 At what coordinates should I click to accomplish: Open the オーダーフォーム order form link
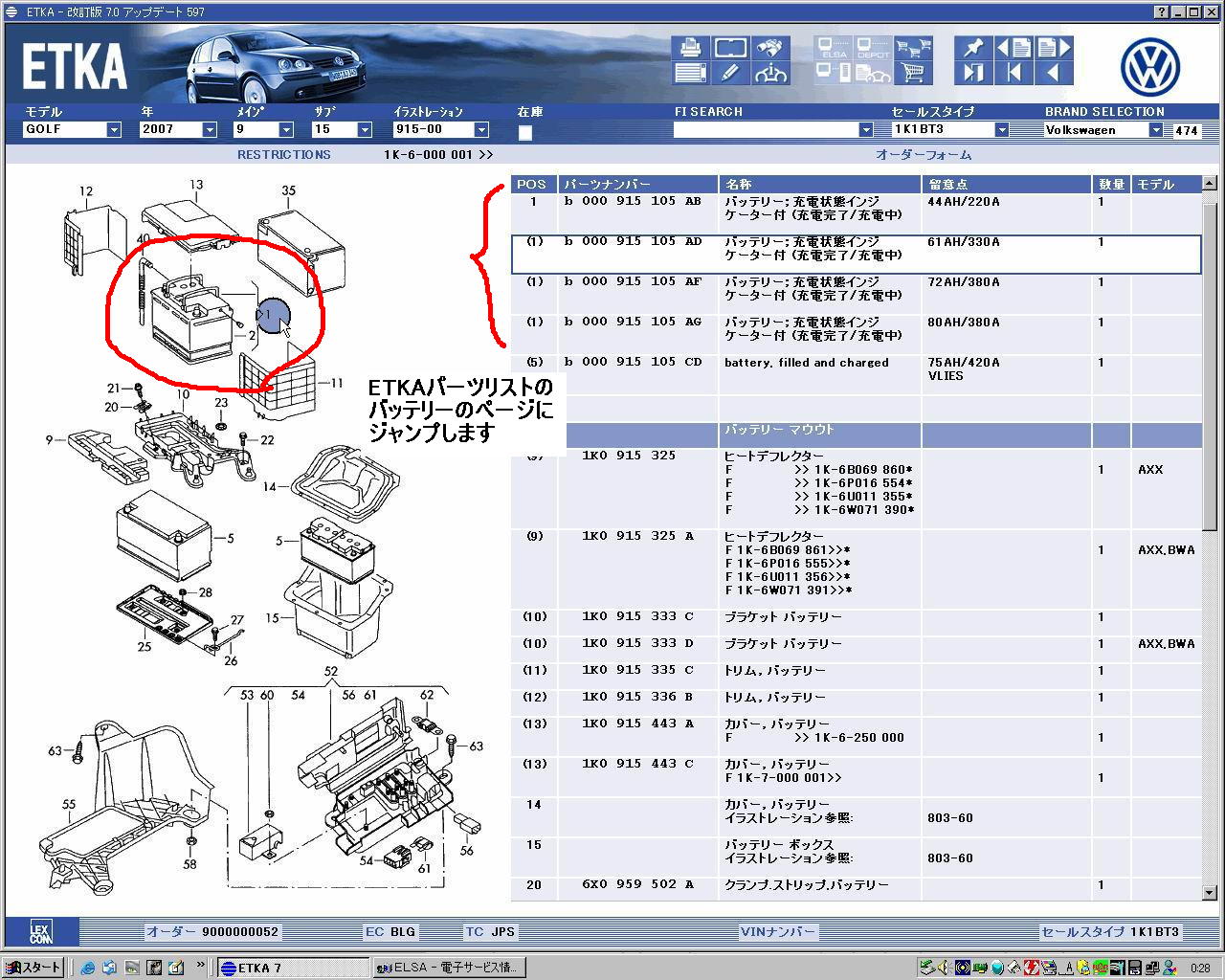(x=924, y=155)
